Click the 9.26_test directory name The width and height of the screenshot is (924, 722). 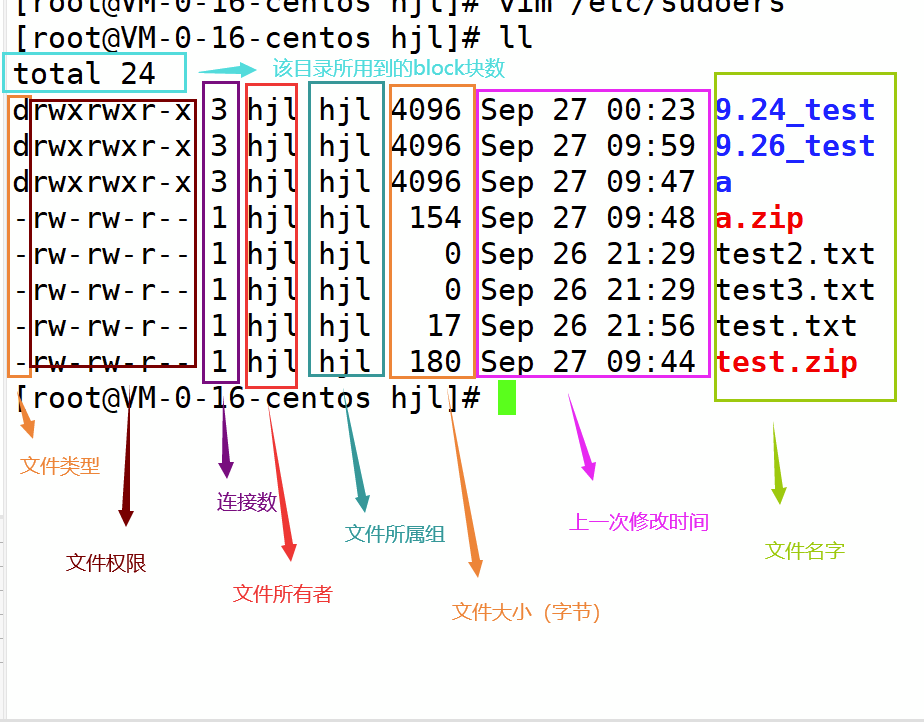coord(795,146)
